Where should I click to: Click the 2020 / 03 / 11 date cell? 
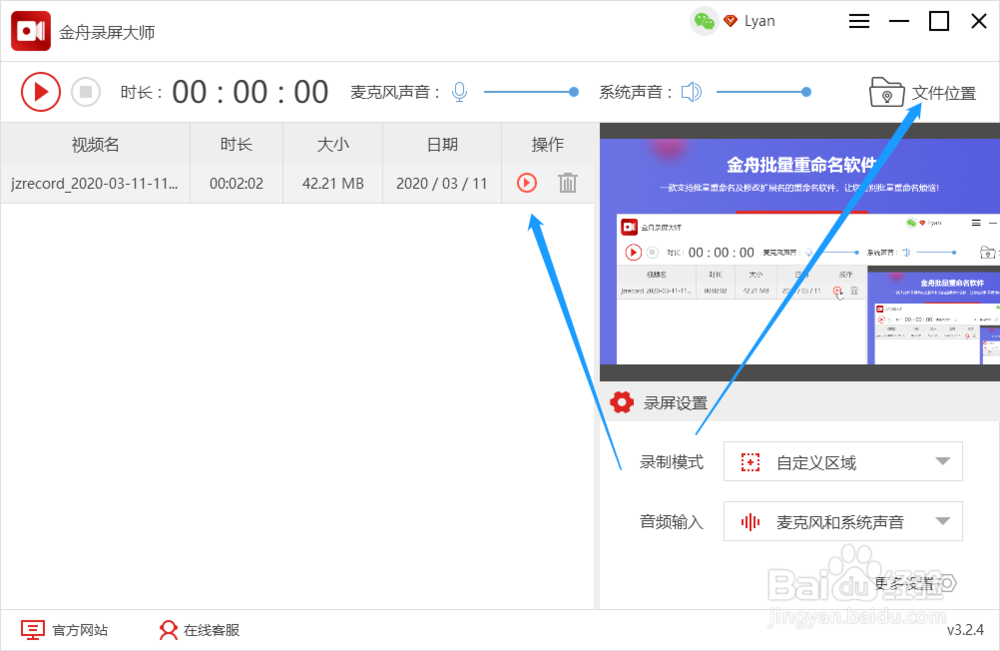tap(441, 184)
